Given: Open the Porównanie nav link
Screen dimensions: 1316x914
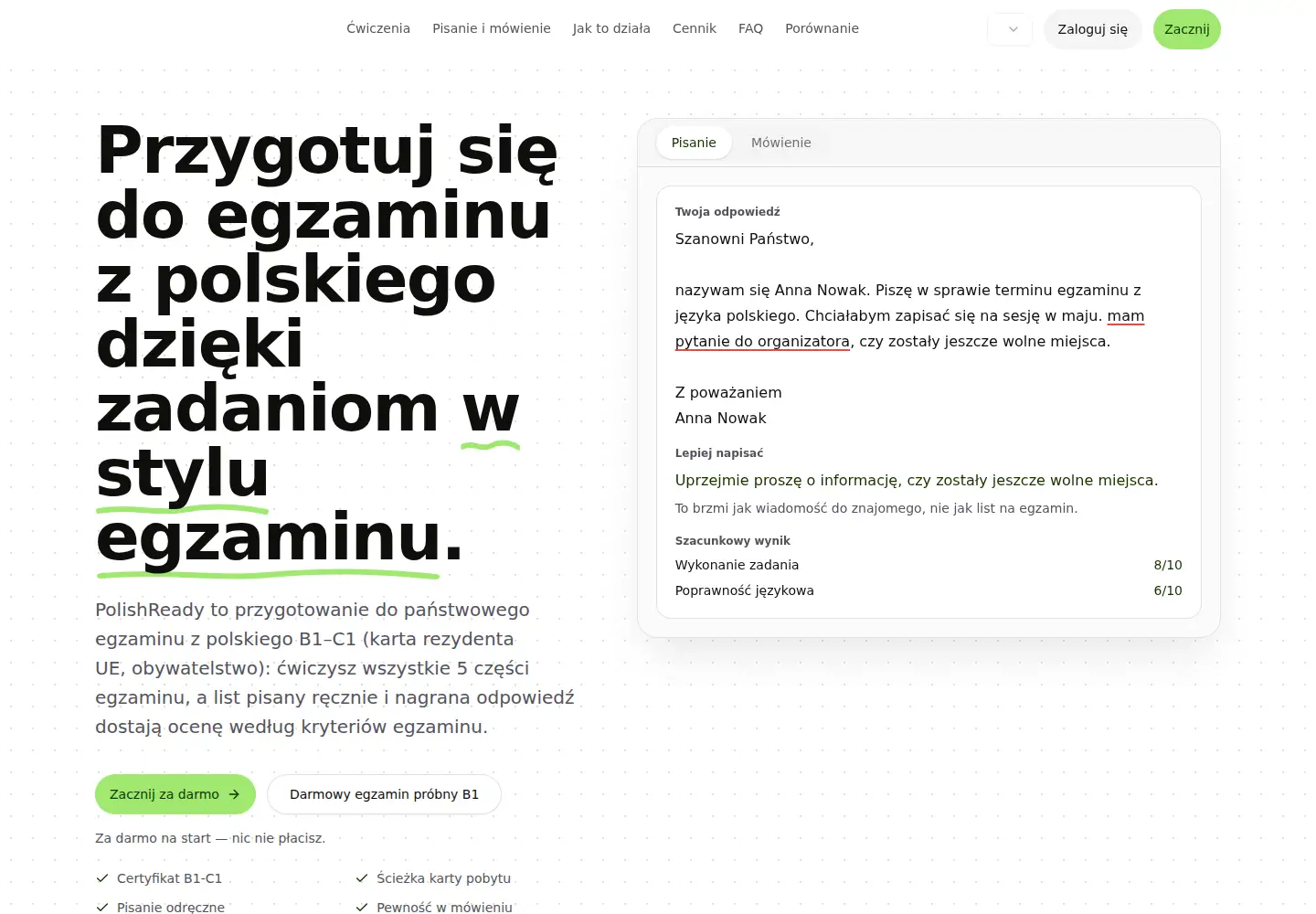Looking at the screenshot, I should [822, 28].
